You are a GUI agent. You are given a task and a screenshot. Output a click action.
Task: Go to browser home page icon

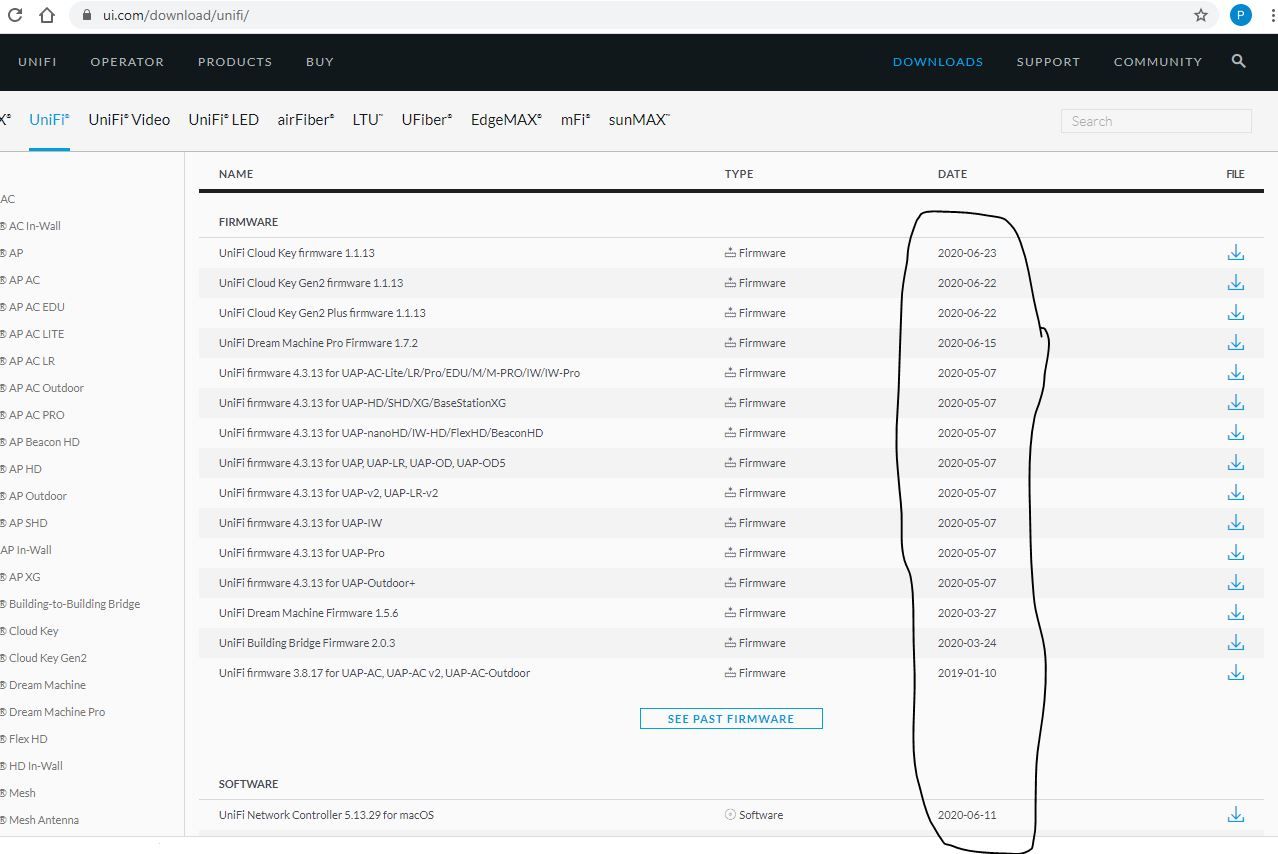[x=47, y=15]
